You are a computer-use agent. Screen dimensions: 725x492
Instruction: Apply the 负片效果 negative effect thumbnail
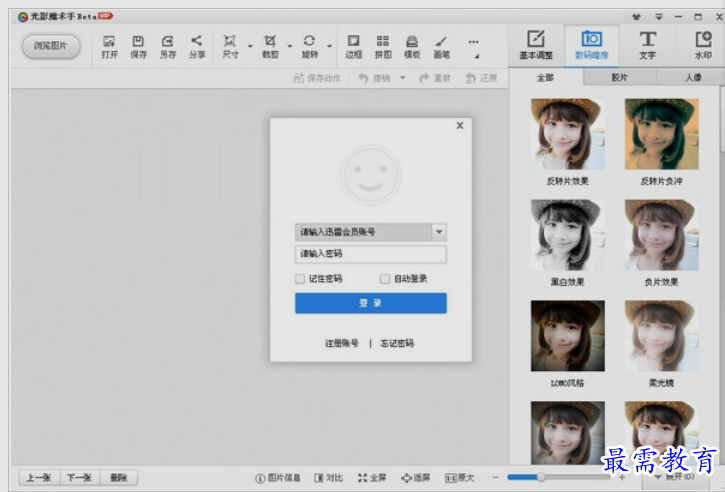tap(661, 235)
